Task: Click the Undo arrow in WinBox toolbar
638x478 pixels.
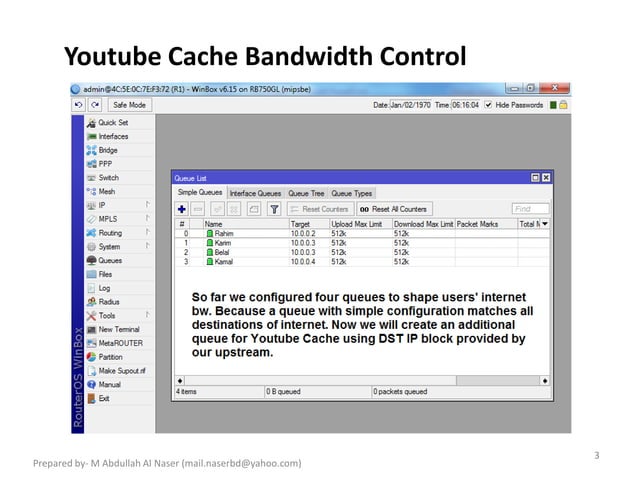Action: pos(79,105)
